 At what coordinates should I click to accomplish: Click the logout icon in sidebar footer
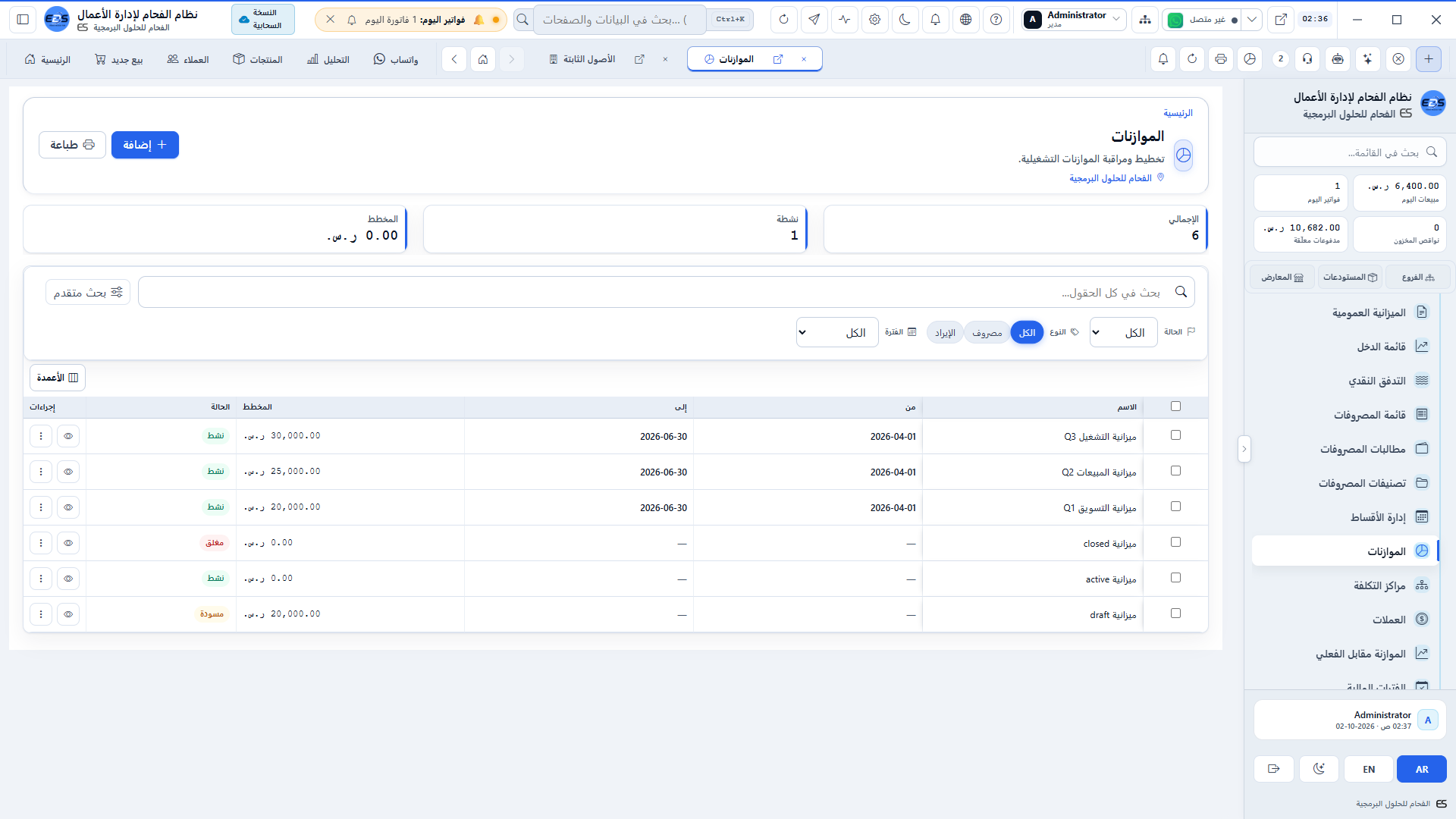[x=1274, y=769]
